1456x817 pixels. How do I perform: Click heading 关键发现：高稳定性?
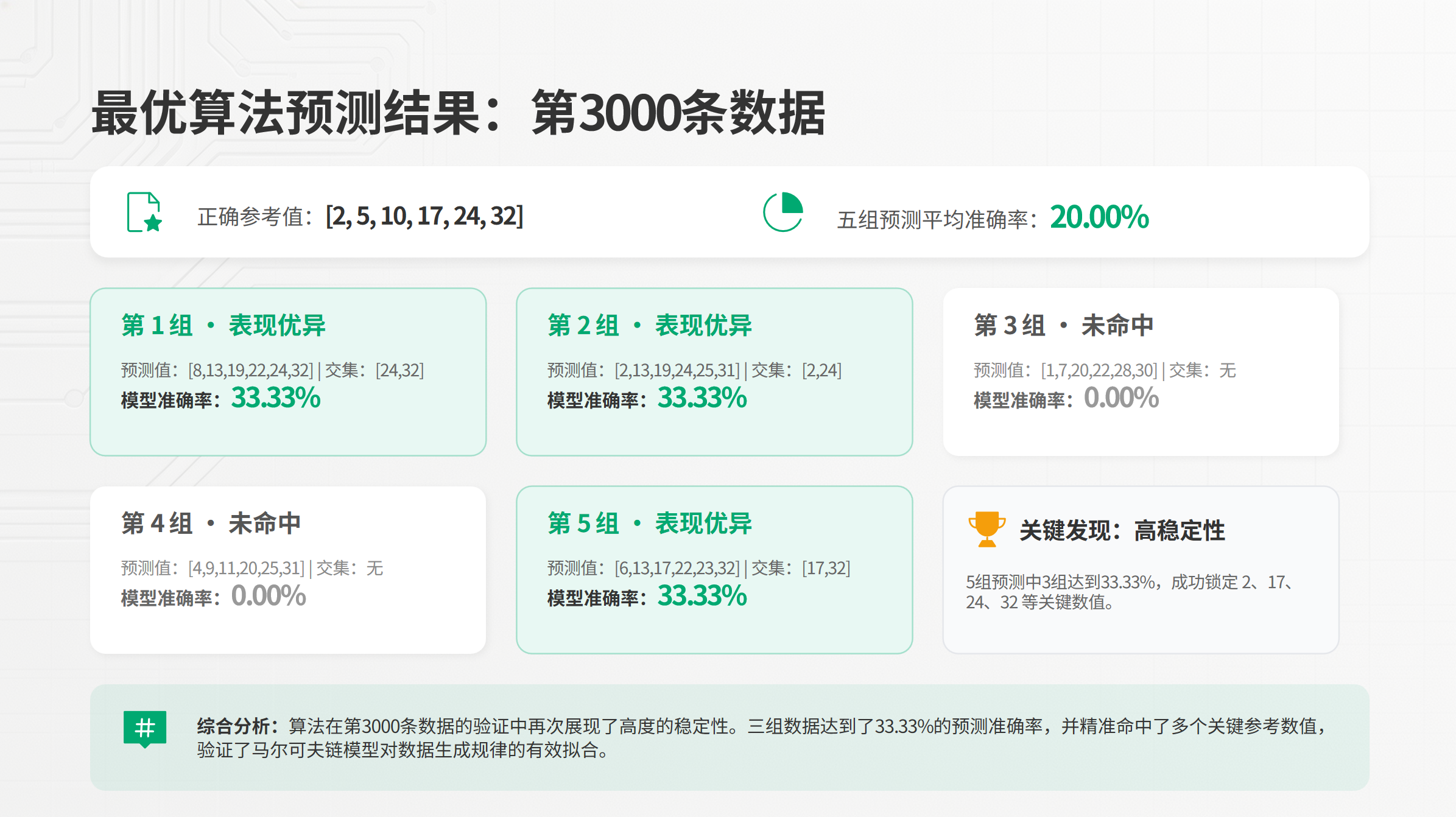click(x=1122, y=530)
